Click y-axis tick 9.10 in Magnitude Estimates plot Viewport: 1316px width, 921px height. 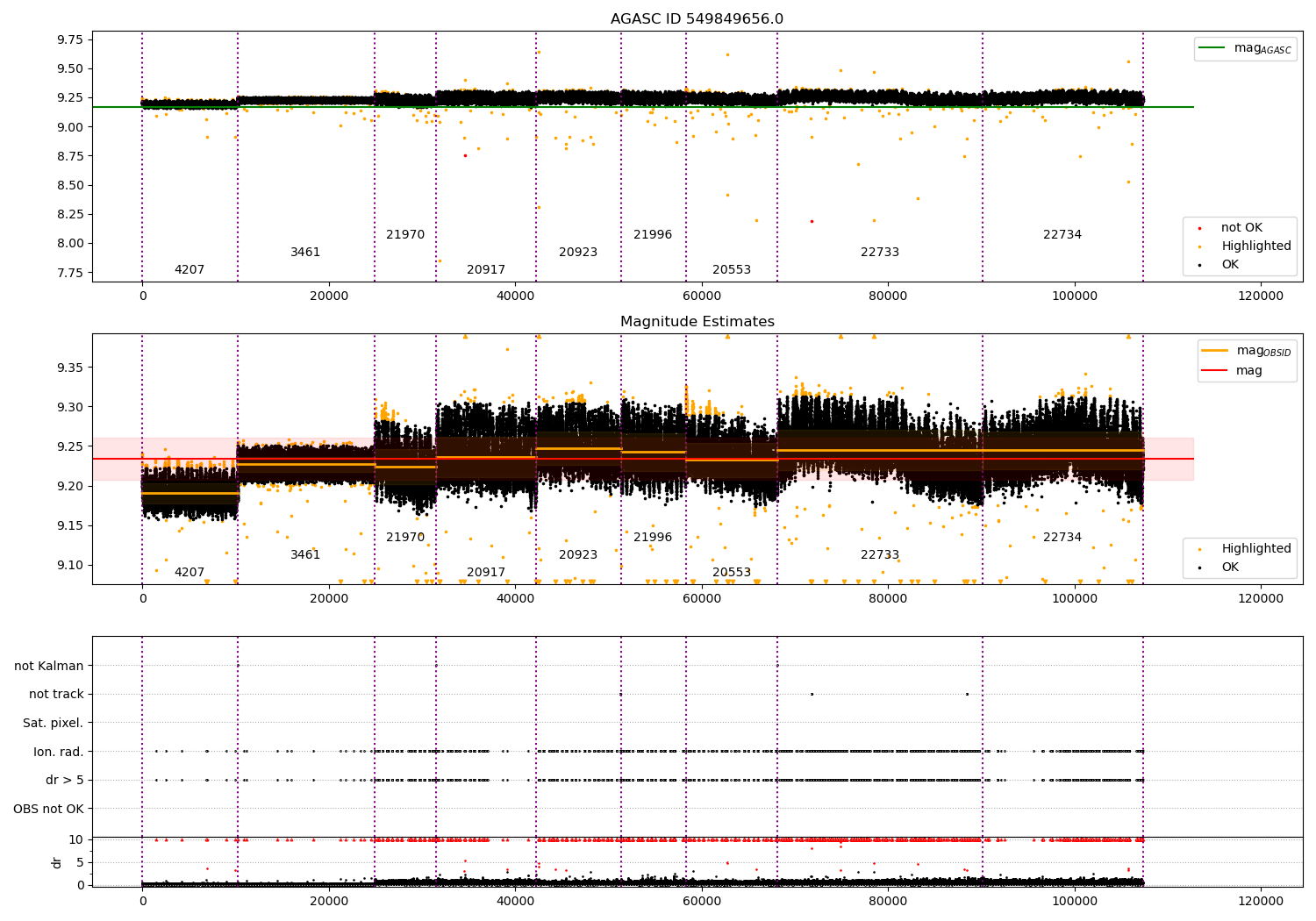click(69, 566)
